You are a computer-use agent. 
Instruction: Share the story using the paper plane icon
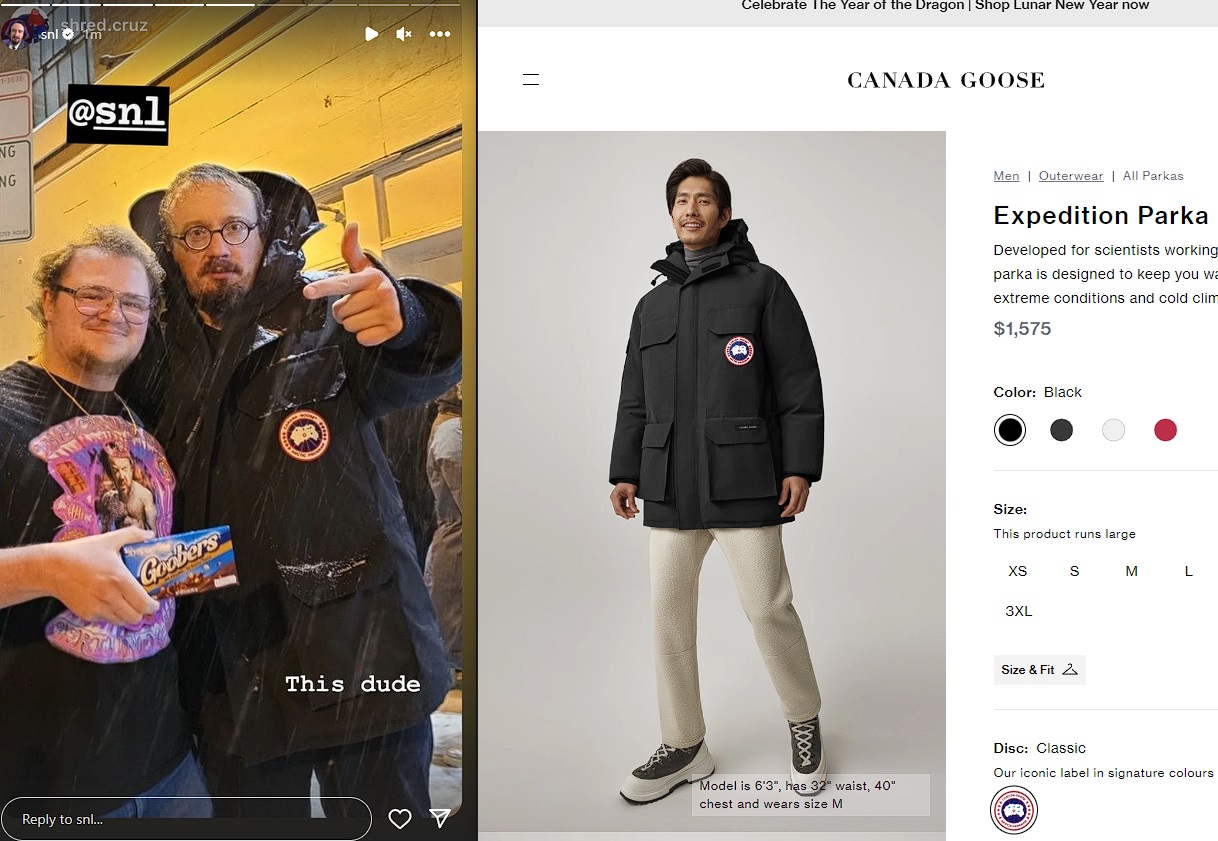(x=440, y=819)
